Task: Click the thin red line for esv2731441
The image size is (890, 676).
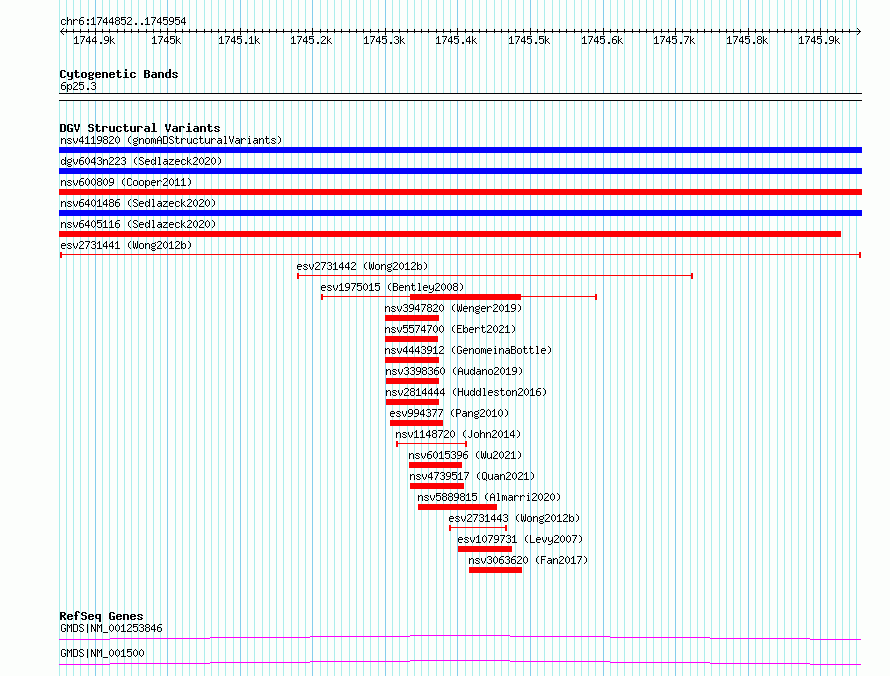Action: coord(460,255)
